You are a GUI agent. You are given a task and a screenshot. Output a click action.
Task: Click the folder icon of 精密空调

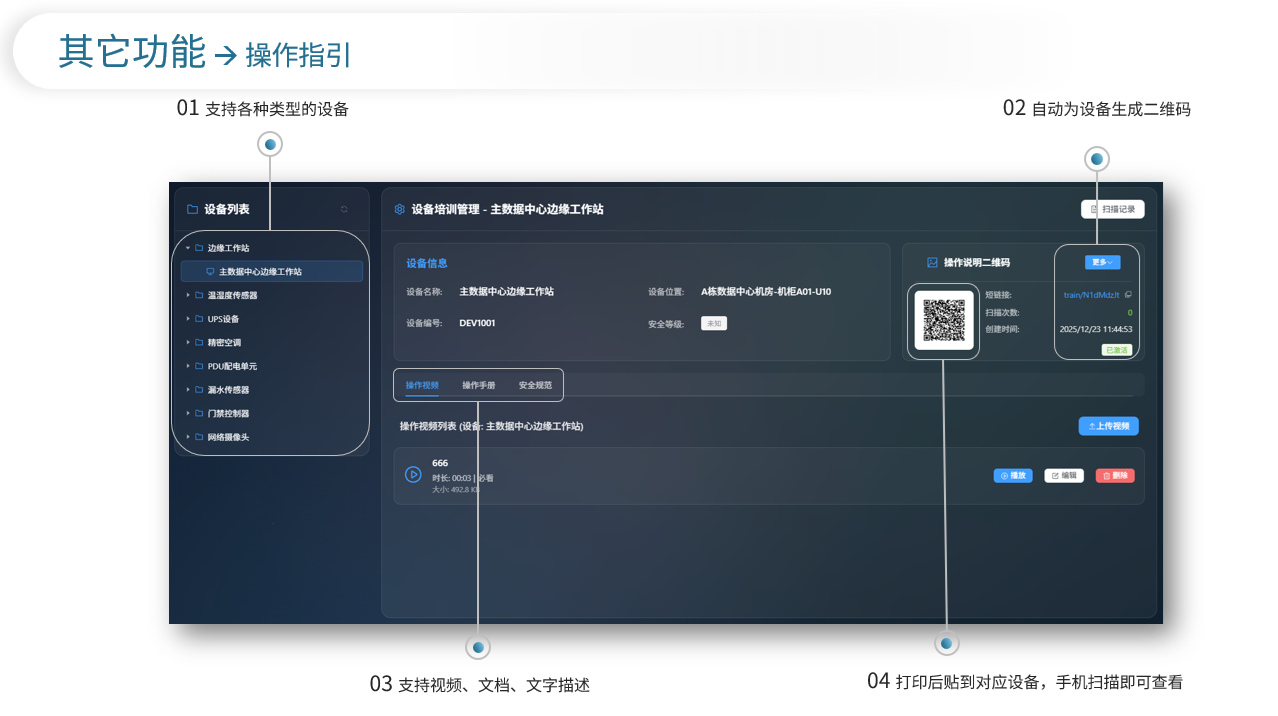(x=199, y=343)
